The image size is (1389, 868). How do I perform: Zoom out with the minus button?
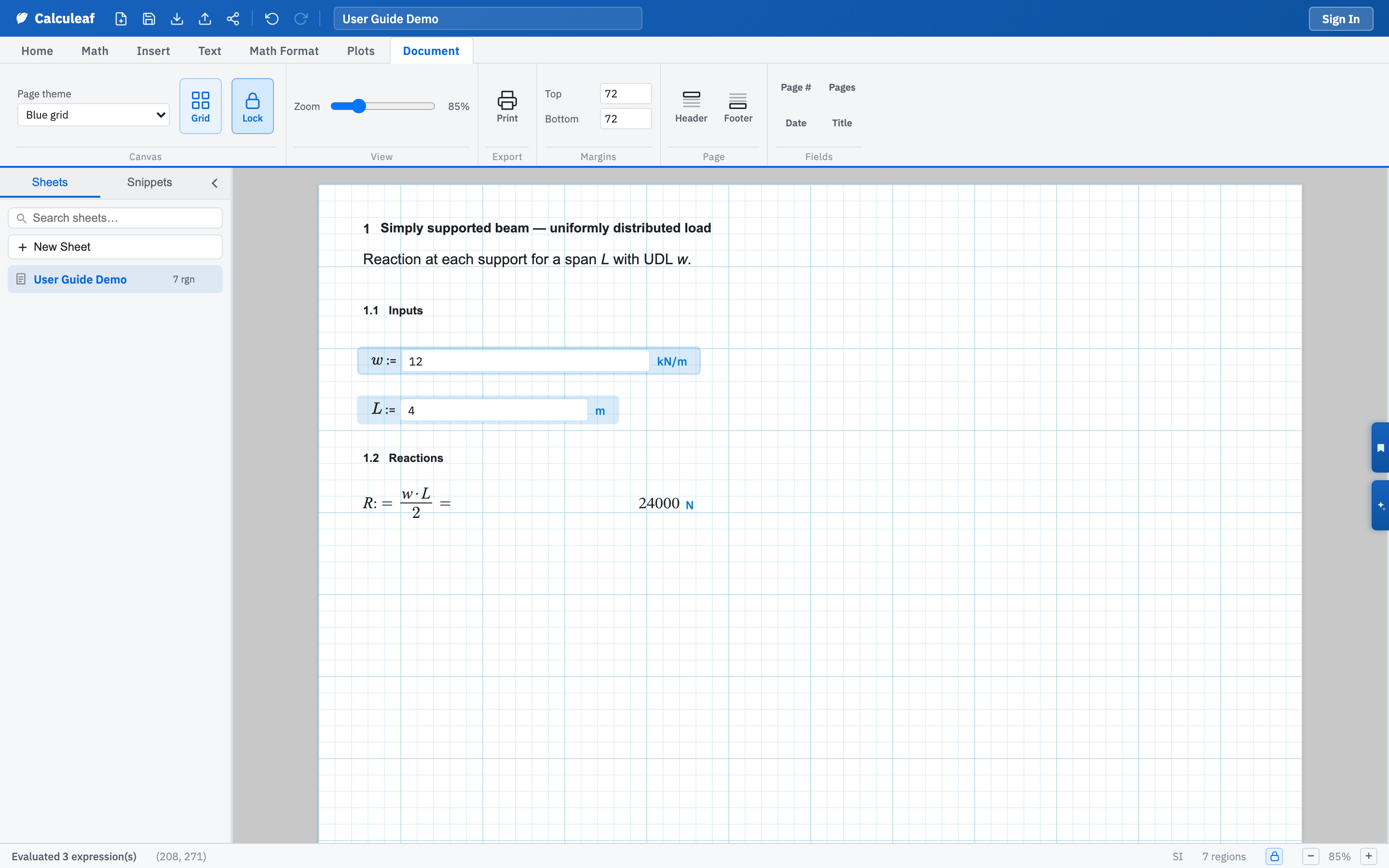[x=1311, y=856]
